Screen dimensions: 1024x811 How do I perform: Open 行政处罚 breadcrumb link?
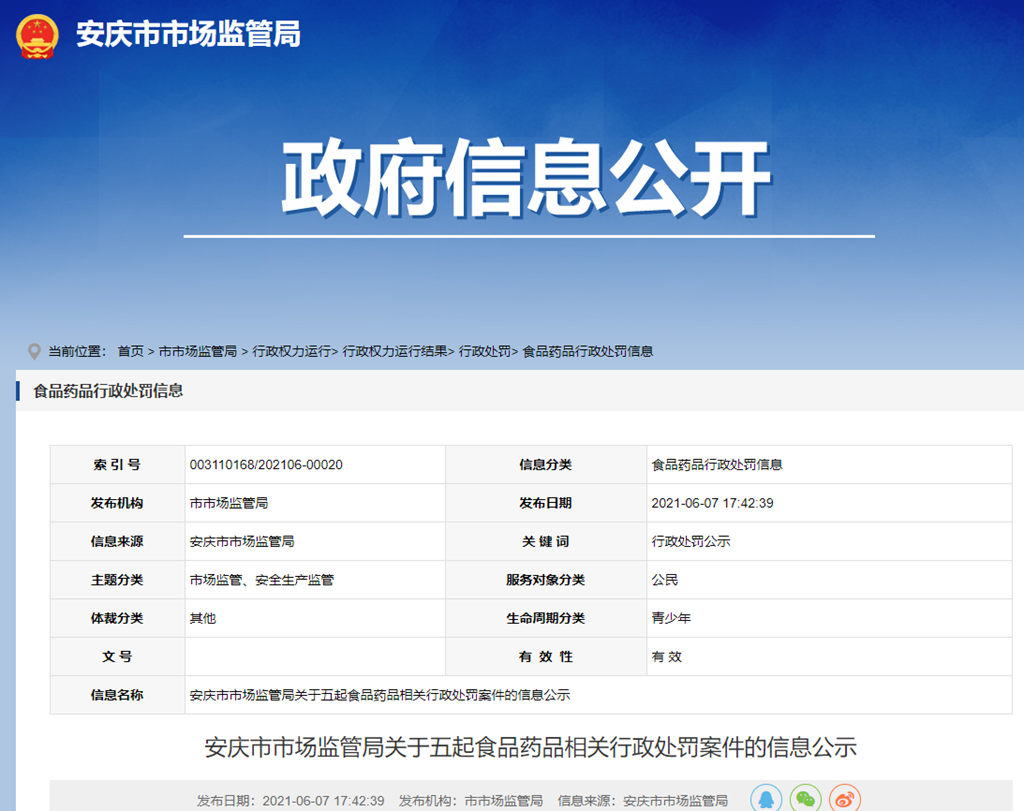[x=485, y=351]
